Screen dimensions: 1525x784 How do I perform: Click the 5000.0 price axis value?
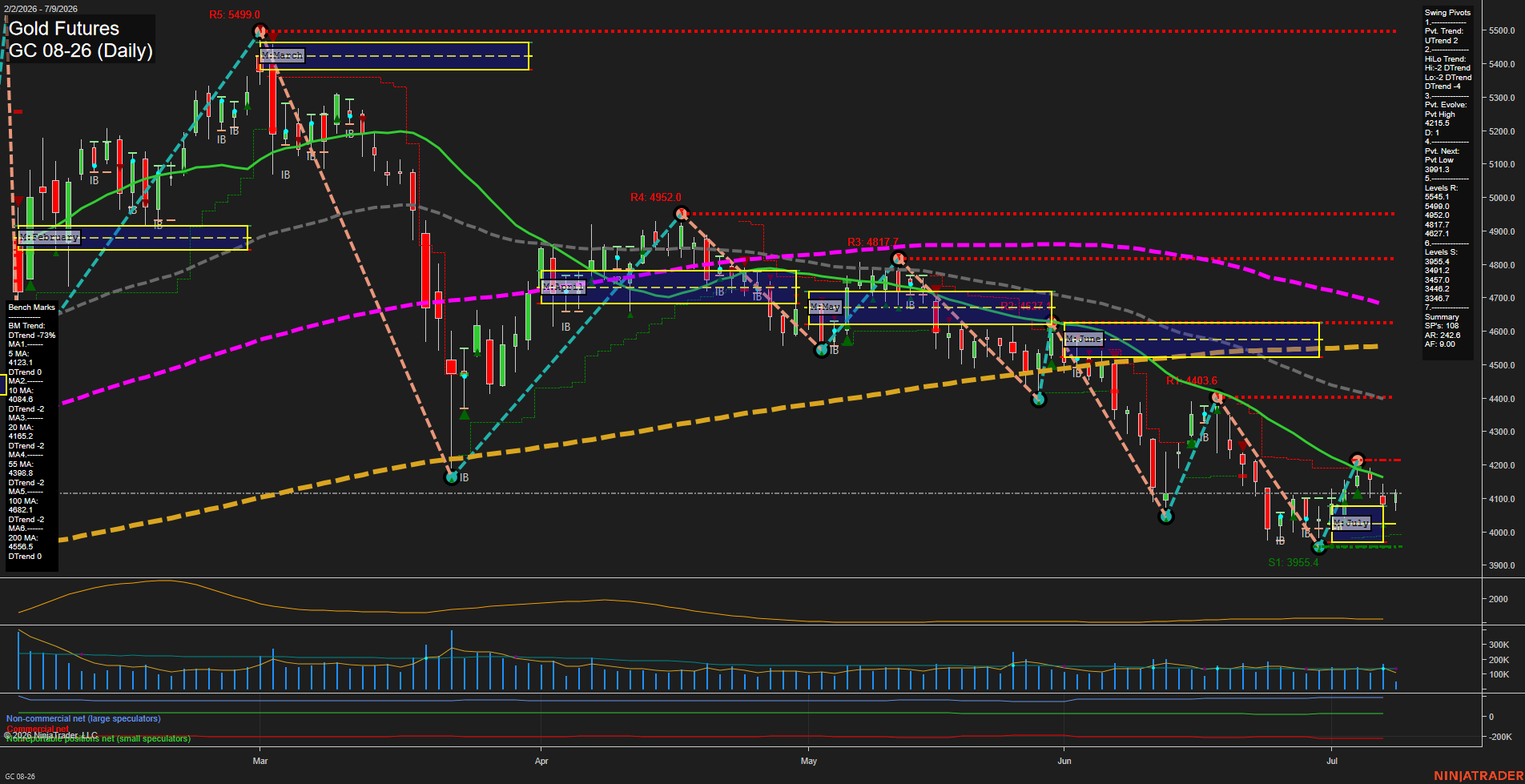coord(1501,198)
